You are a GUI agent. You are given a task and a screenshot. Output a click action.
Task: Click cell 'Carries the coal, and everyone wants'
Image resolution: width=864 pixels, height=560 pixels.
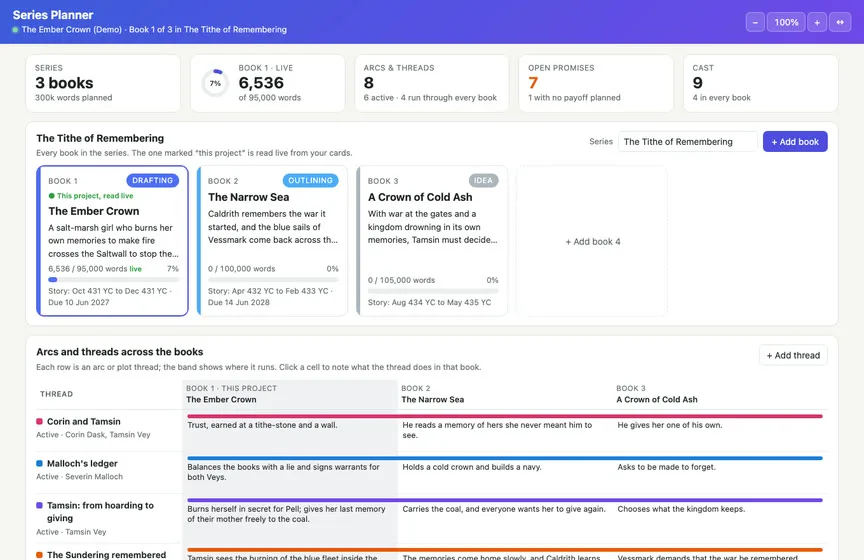pyautogui.click(x=505, y=518)
